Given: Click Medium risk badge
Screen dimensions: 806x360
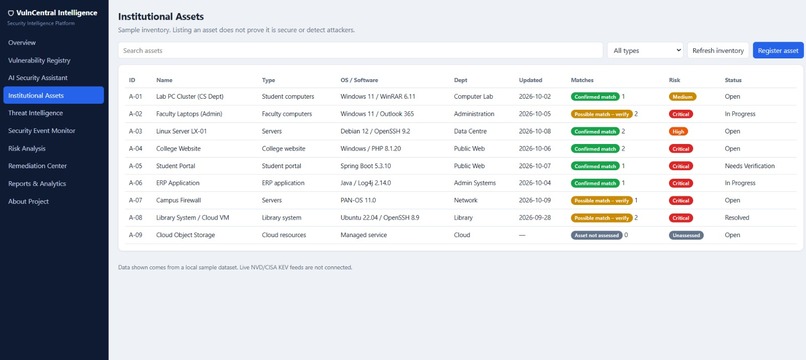Looking at the screenshot, I should (683, 96).
